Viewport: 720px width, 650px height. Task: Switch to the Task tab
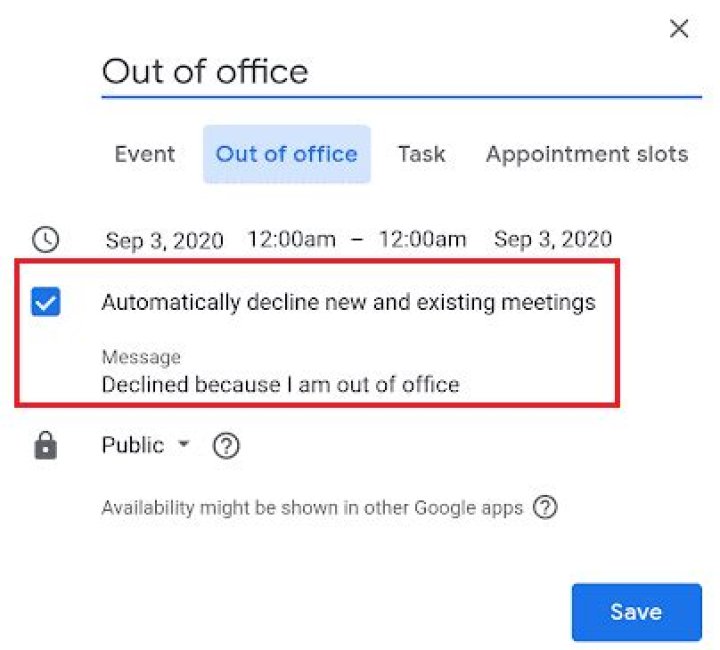421,154
